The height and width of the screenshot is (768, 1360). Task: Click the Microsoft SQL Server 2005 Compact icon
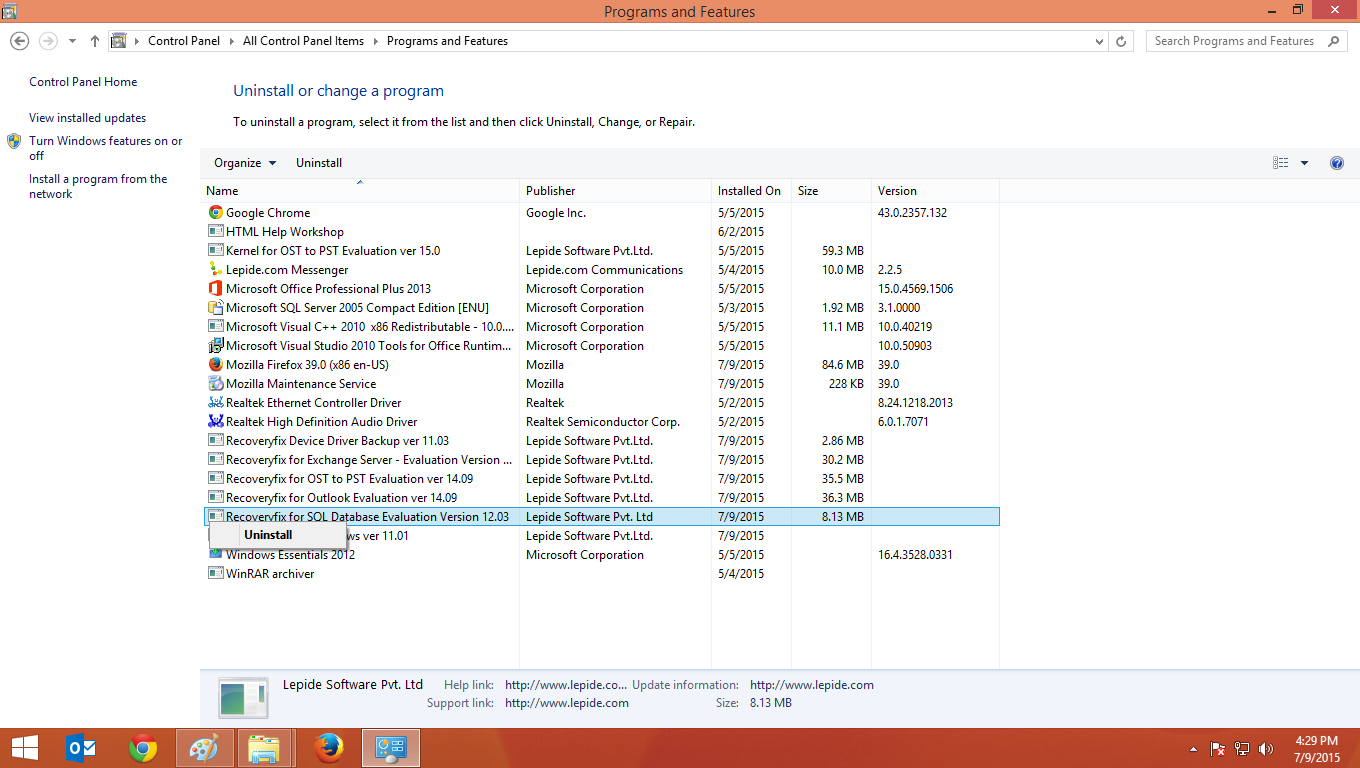pos(215,307)
